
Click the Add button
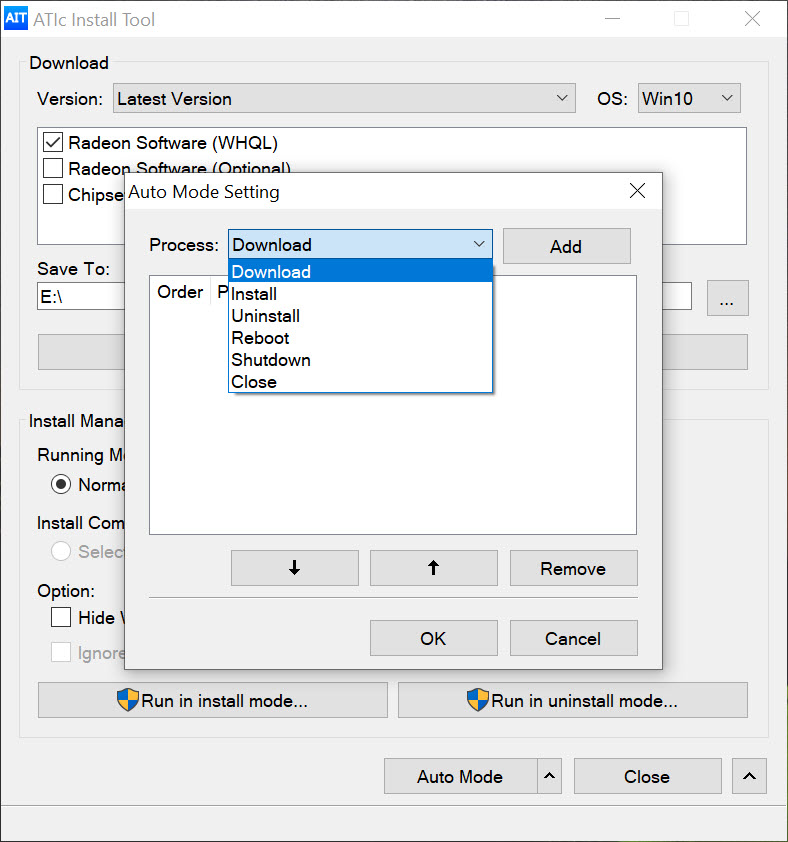566,246
